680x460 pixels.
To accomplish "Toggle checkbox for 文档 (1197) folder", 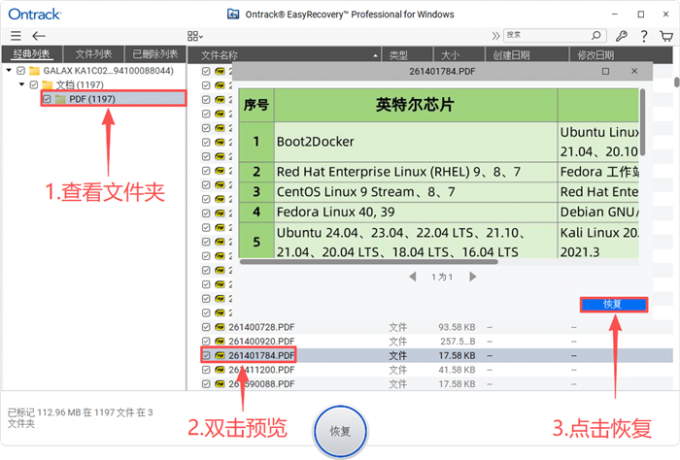I will 33,85.
